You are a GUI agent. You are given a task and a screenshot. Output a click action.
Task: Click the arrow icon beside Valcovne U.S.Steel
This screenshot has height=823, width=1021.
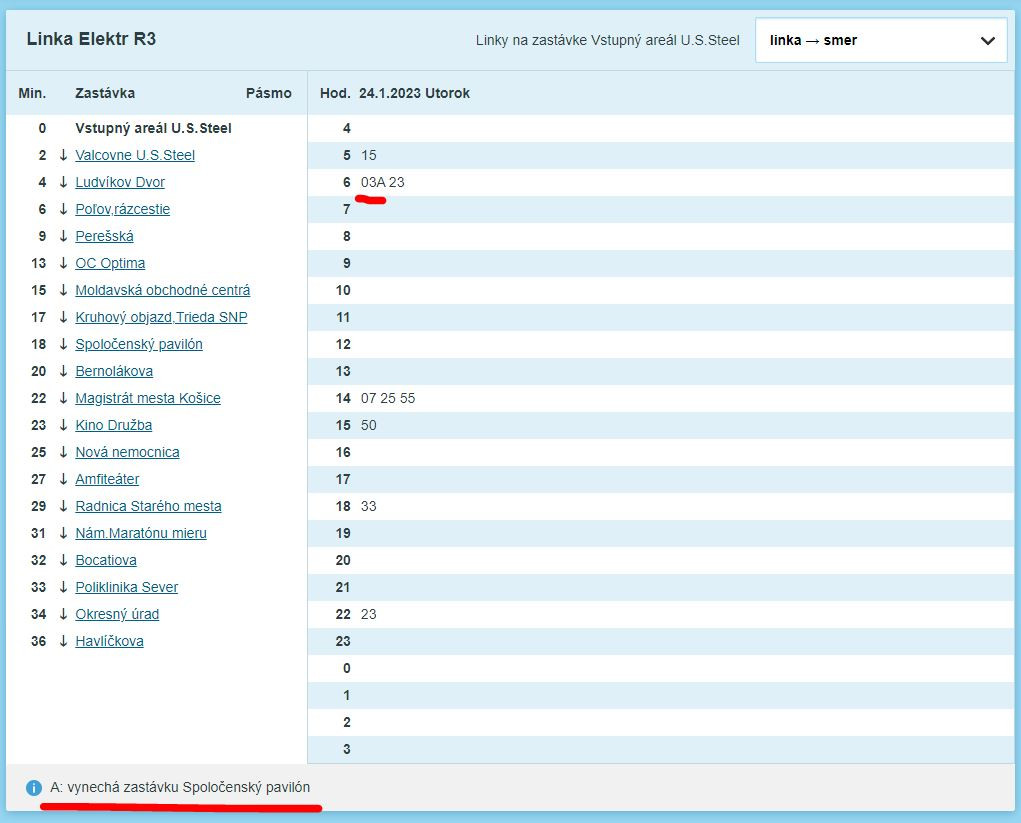click(x=63, y=155)
